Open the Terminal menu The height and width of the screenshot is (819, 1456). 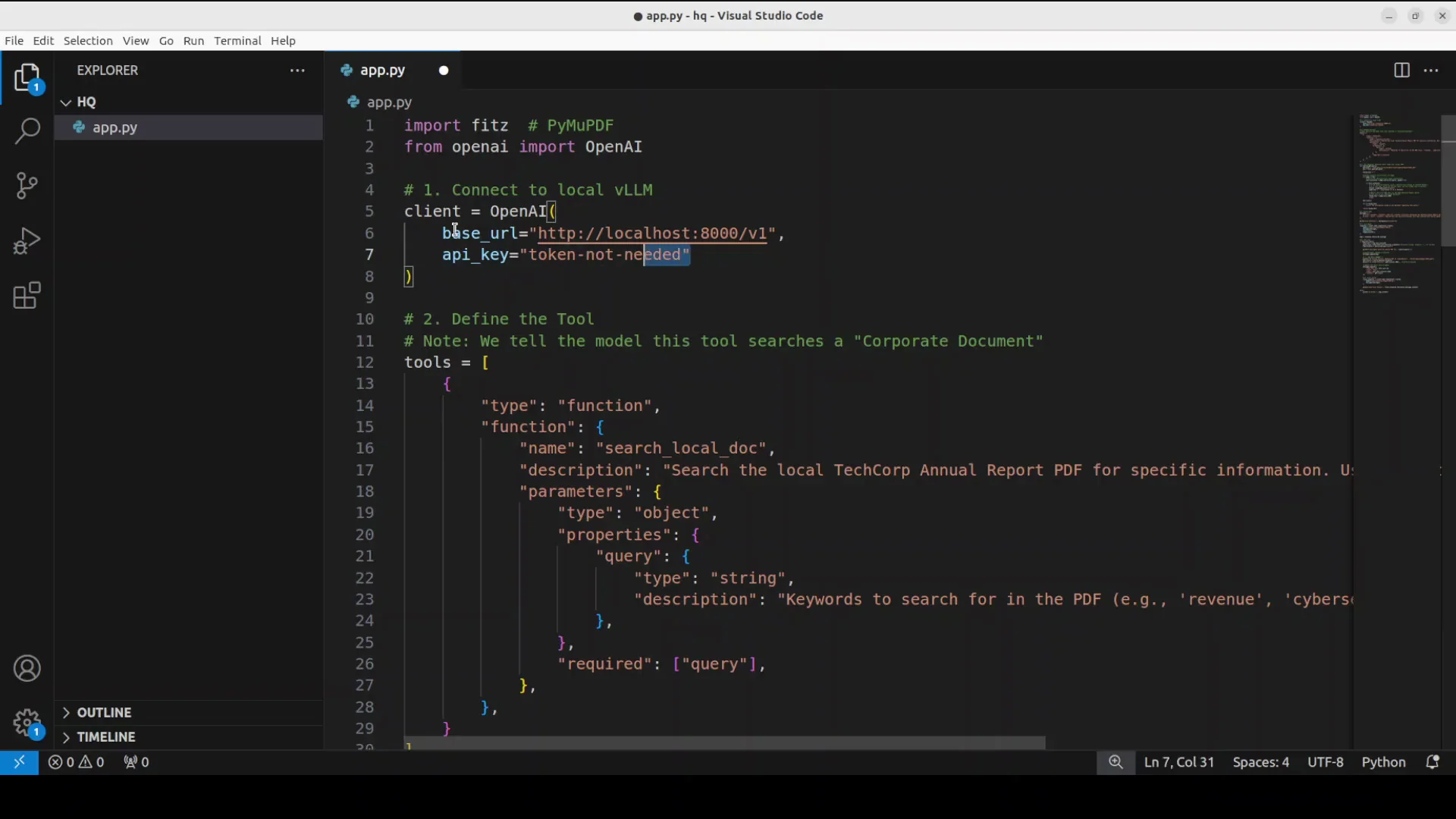point(237,41)
